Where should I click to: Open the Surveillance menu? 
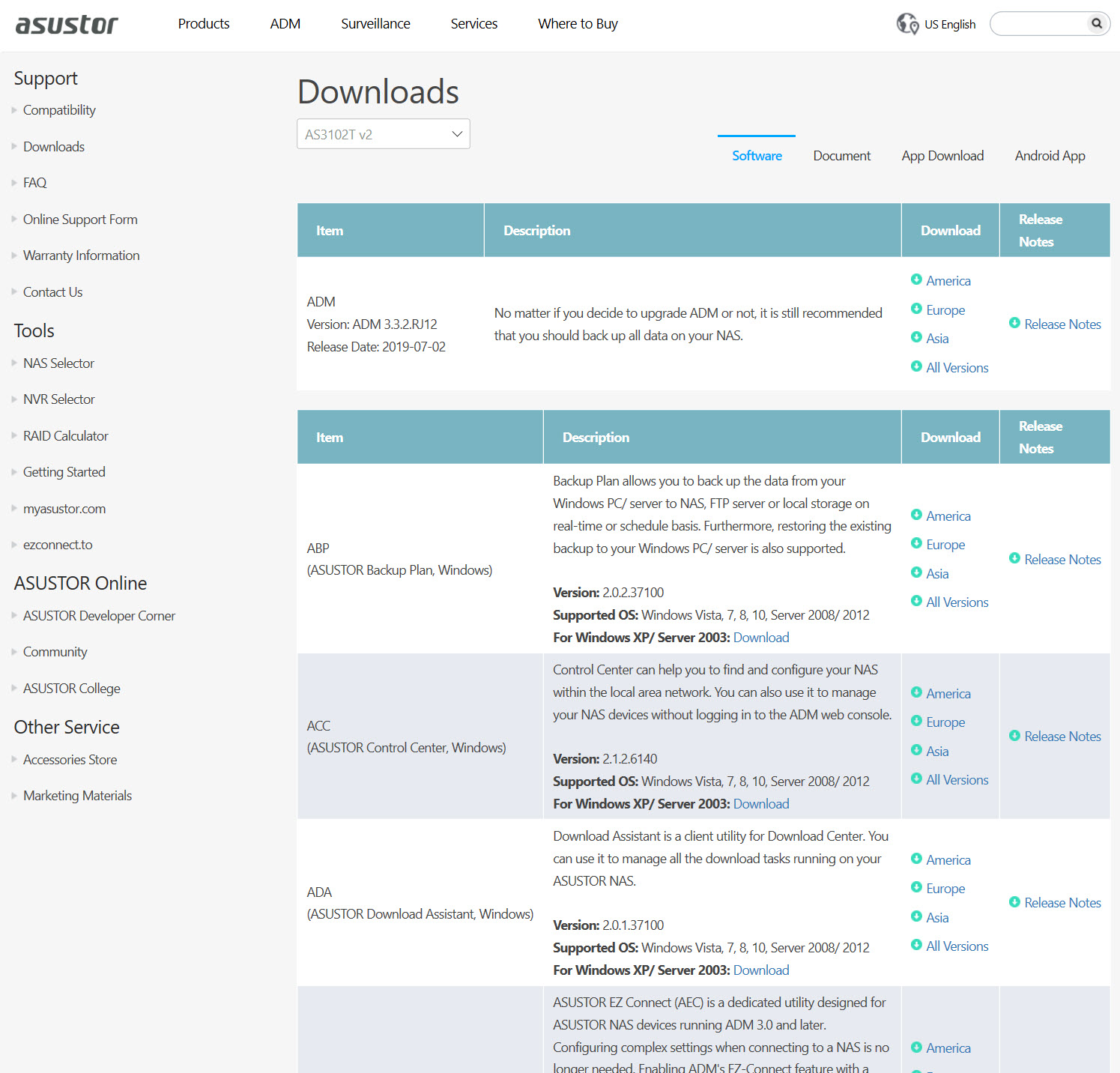[375, 24]
